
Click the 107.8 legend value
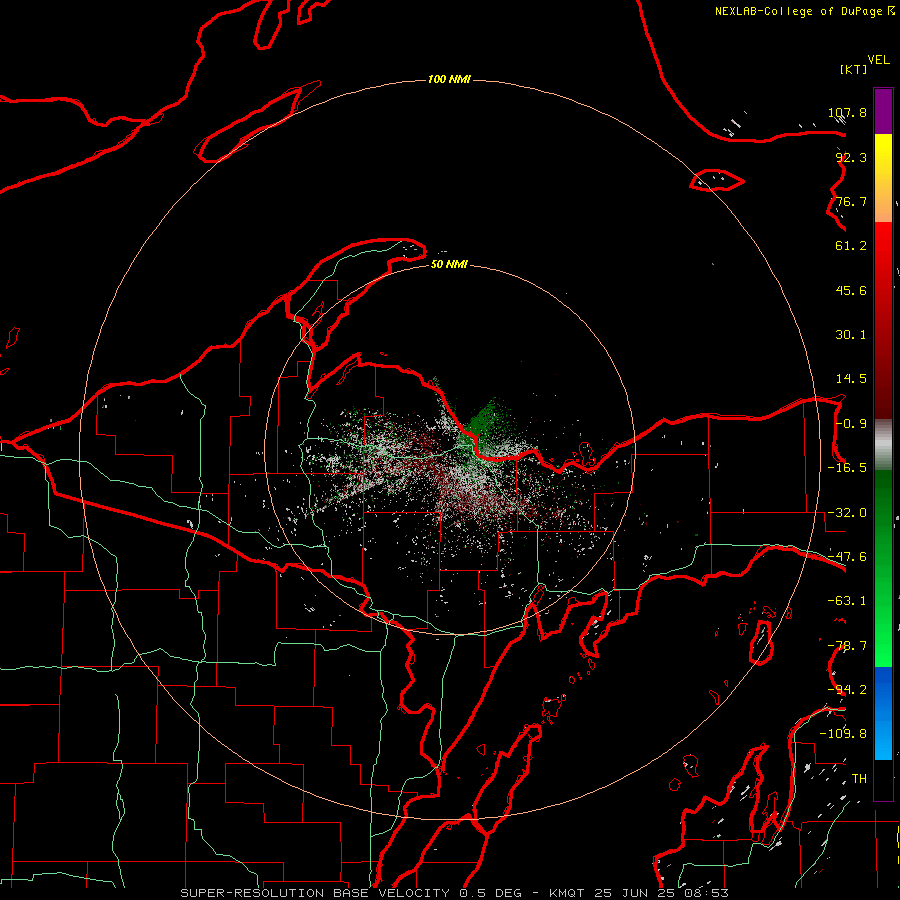coord(847,112)
